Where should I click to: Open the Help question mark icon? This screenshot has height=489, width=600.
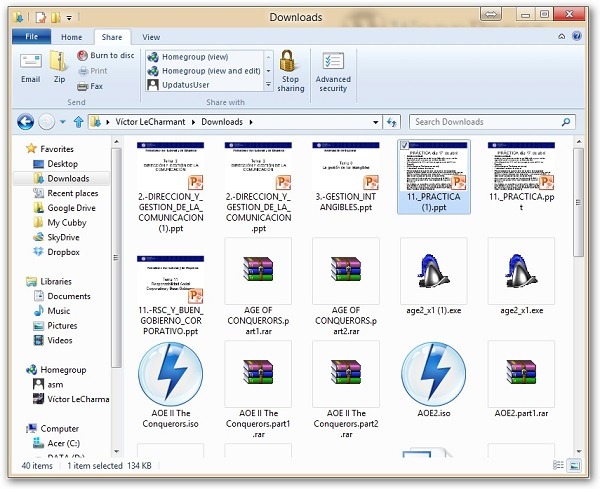[x=577, y=36]
